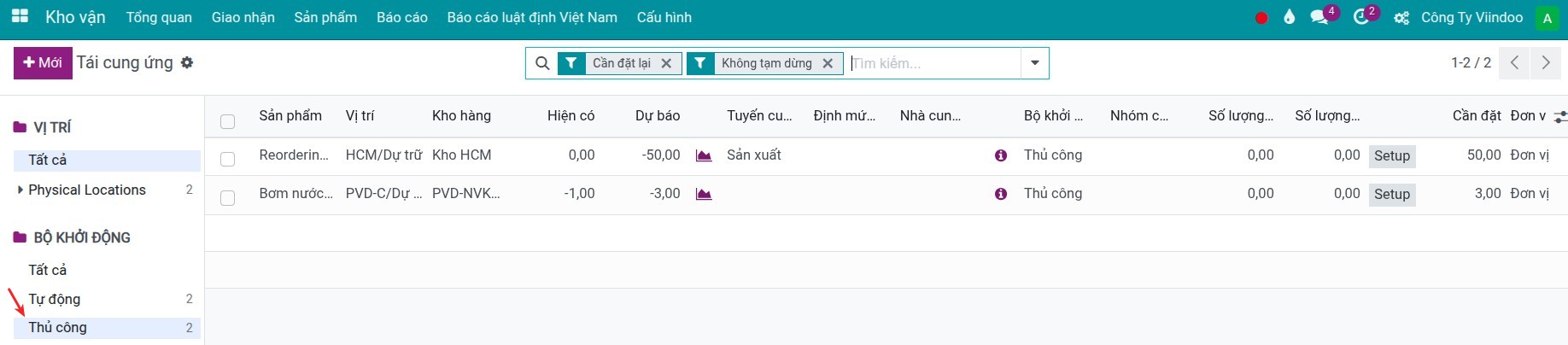
Task: Go to next page arrow
Action: 1545,63
